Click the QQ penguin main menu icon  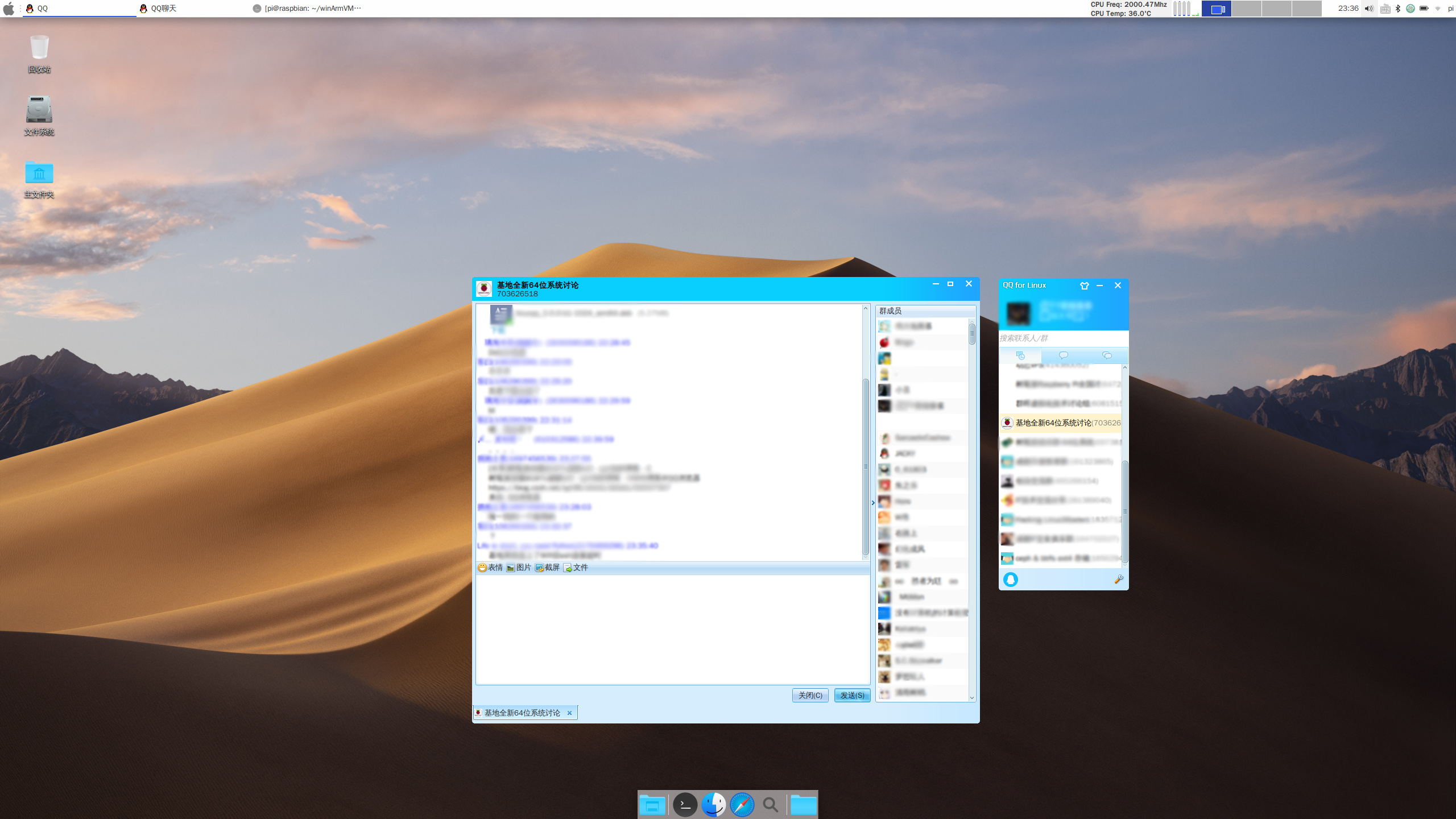(x=1011, y=579)
